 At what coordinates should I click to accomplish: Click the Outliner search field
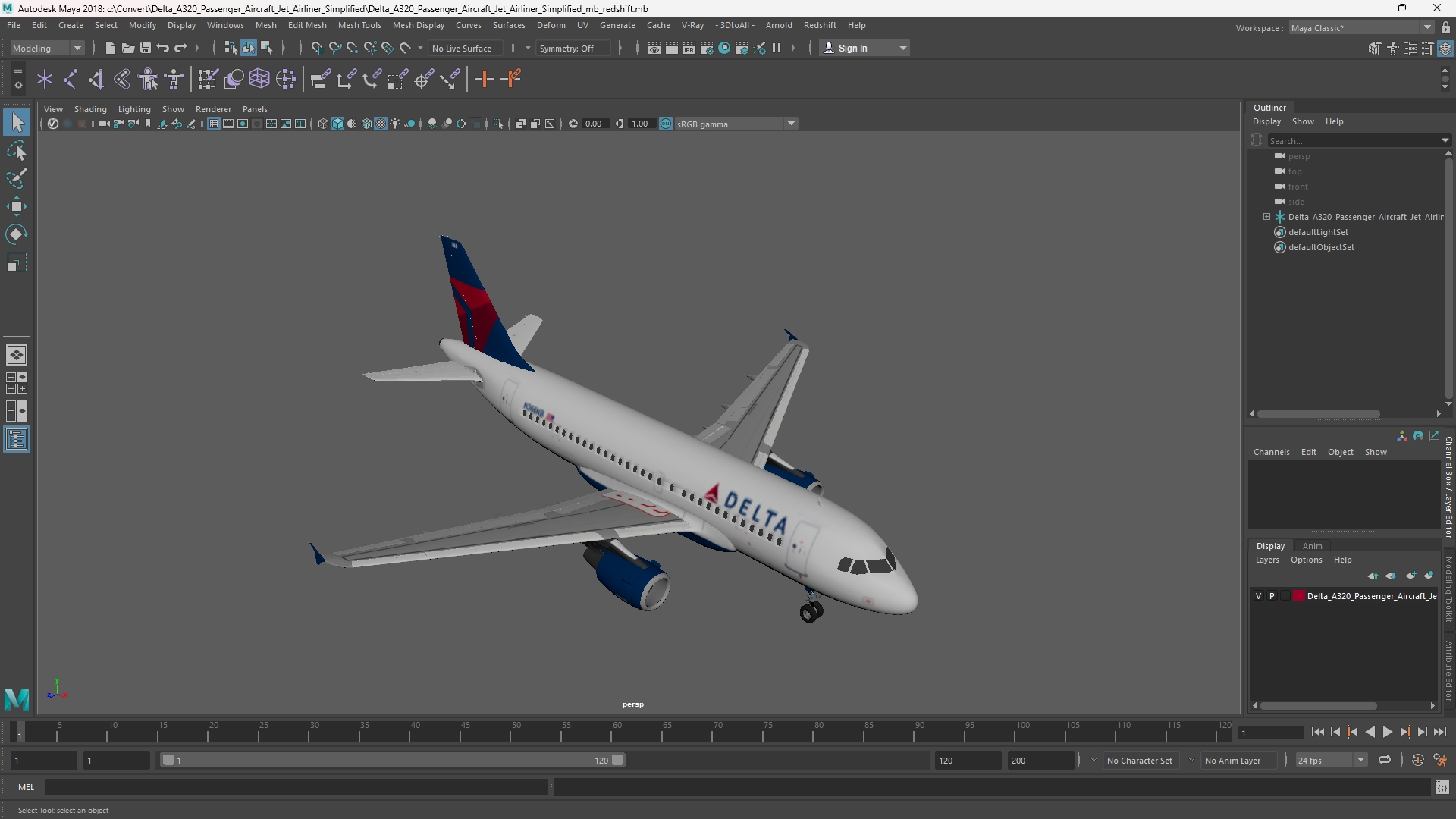1354,140
